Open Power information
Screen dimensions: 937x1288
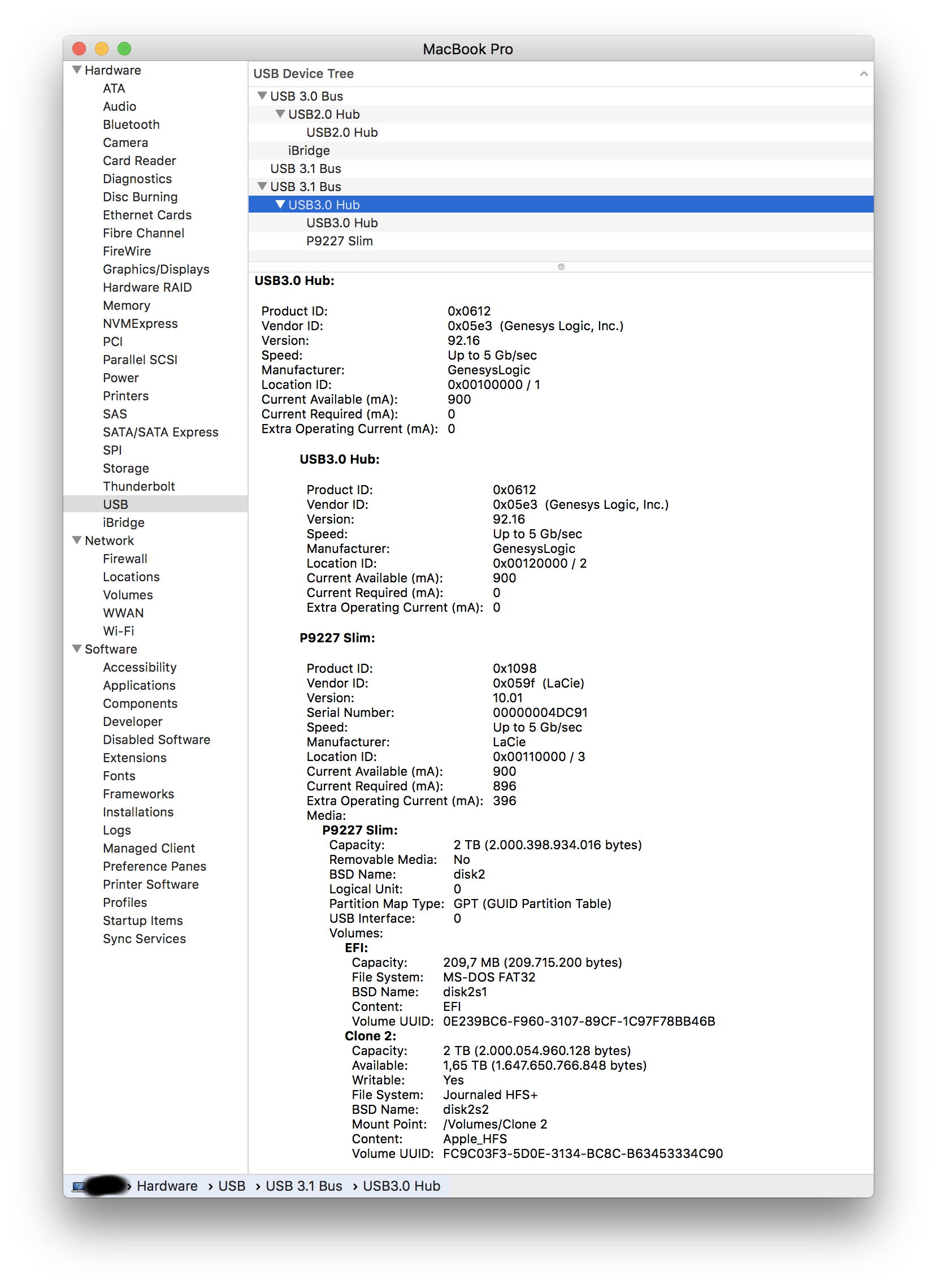pos(120,378)
